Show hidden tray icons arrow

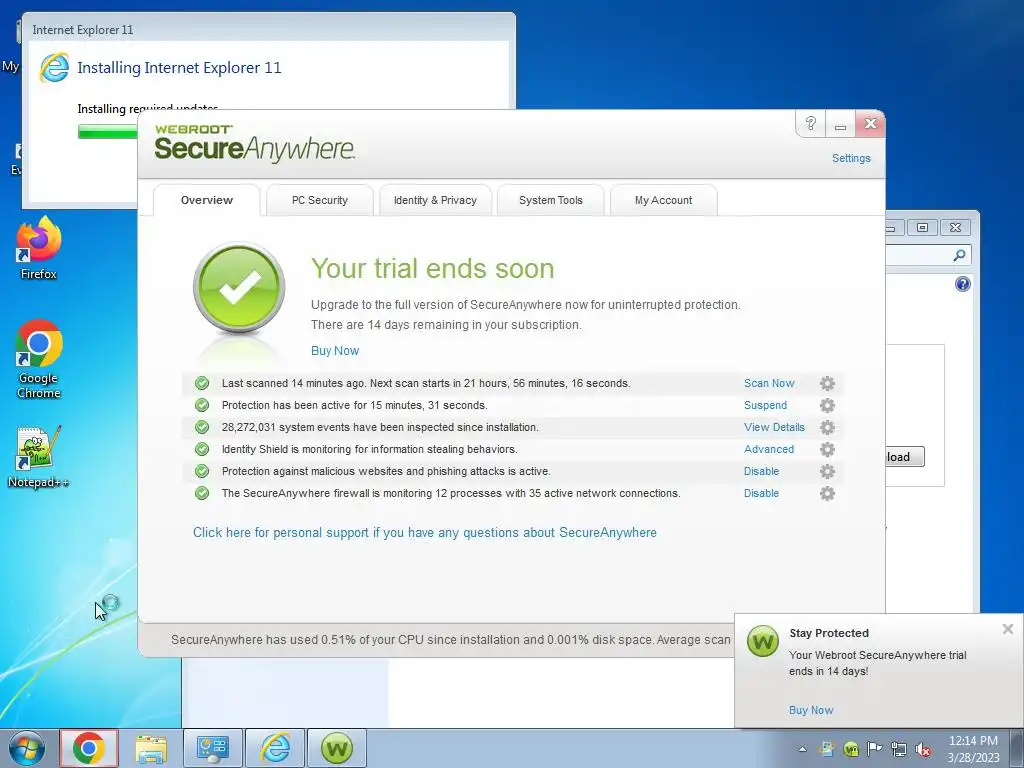[x=802, y=750]
